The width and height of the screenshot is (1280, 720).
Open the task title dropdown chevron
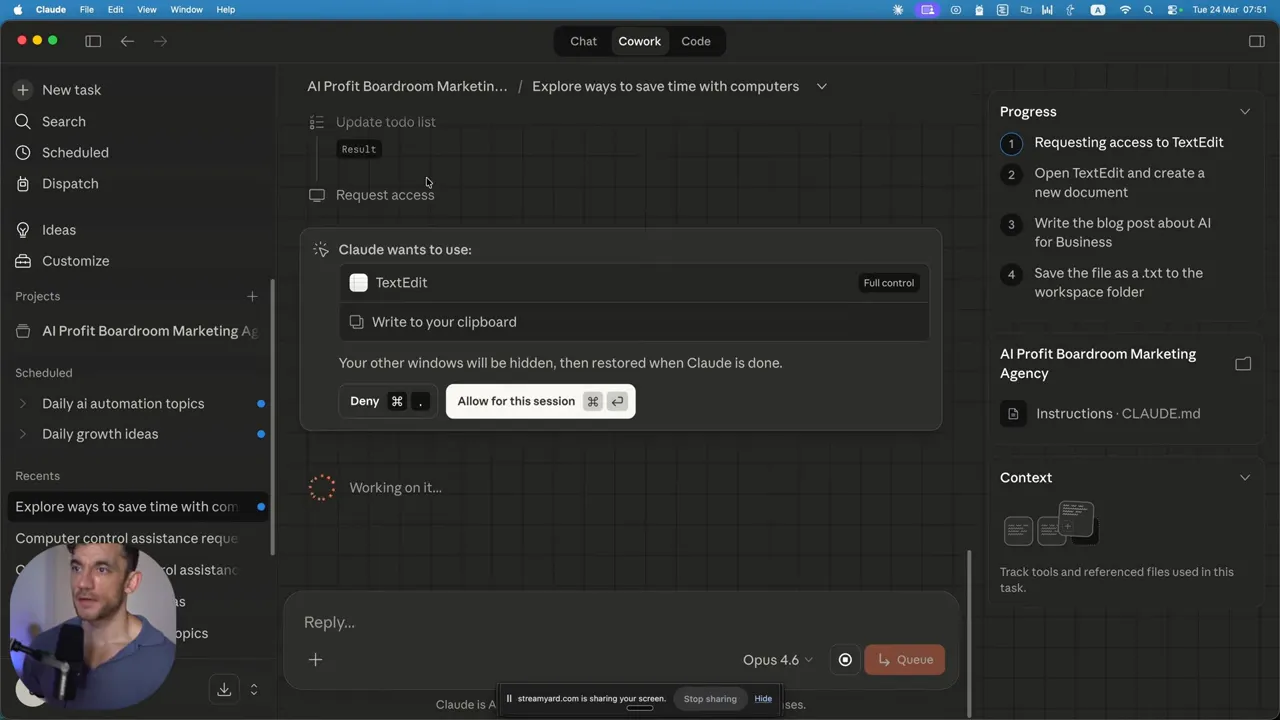[822, 87]
